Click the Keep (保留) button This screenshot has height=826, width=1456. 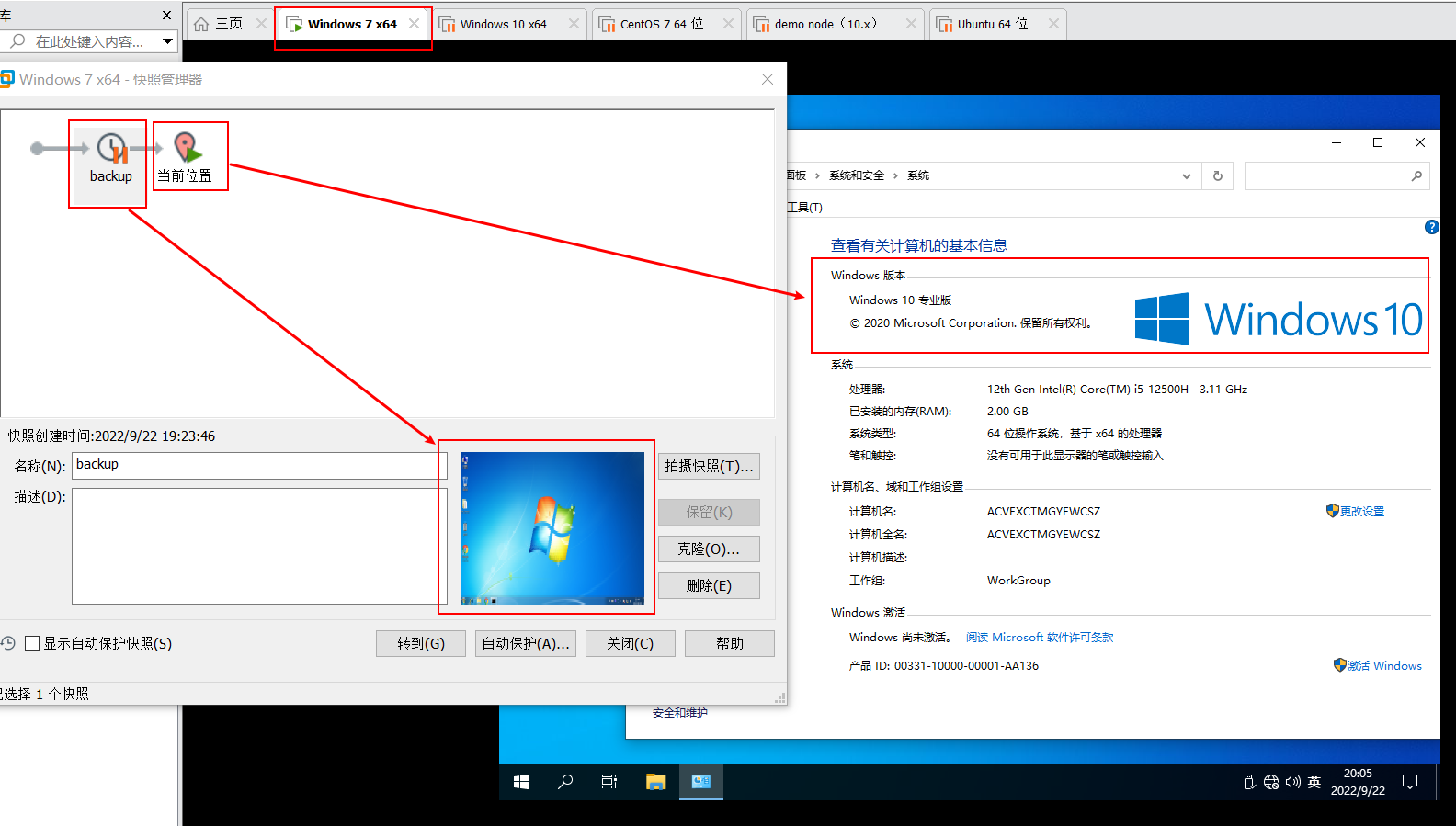point(709,512)
